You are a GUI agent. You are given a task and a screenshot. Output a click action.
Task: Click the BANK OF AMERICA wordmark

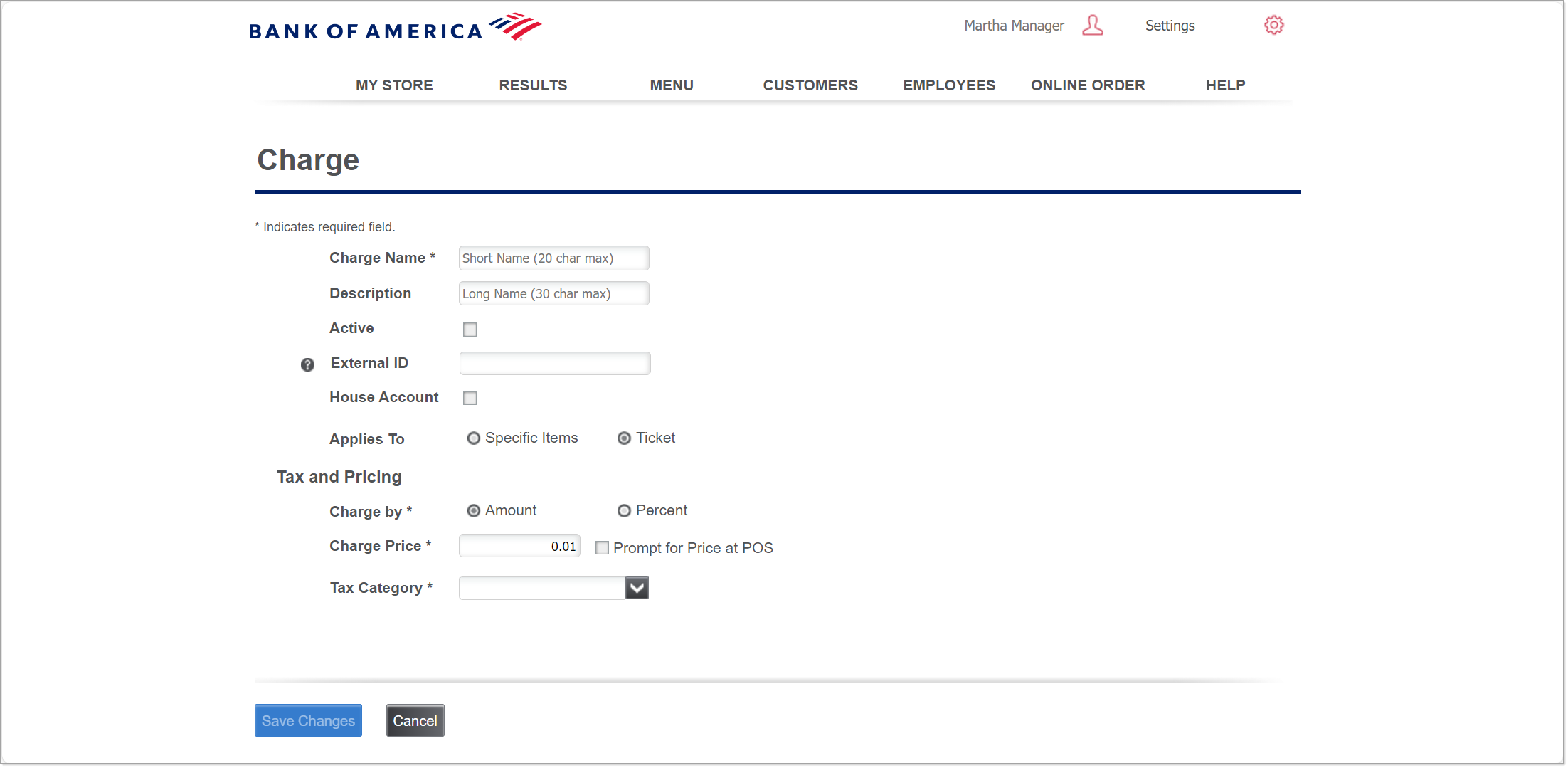(366, 31)
